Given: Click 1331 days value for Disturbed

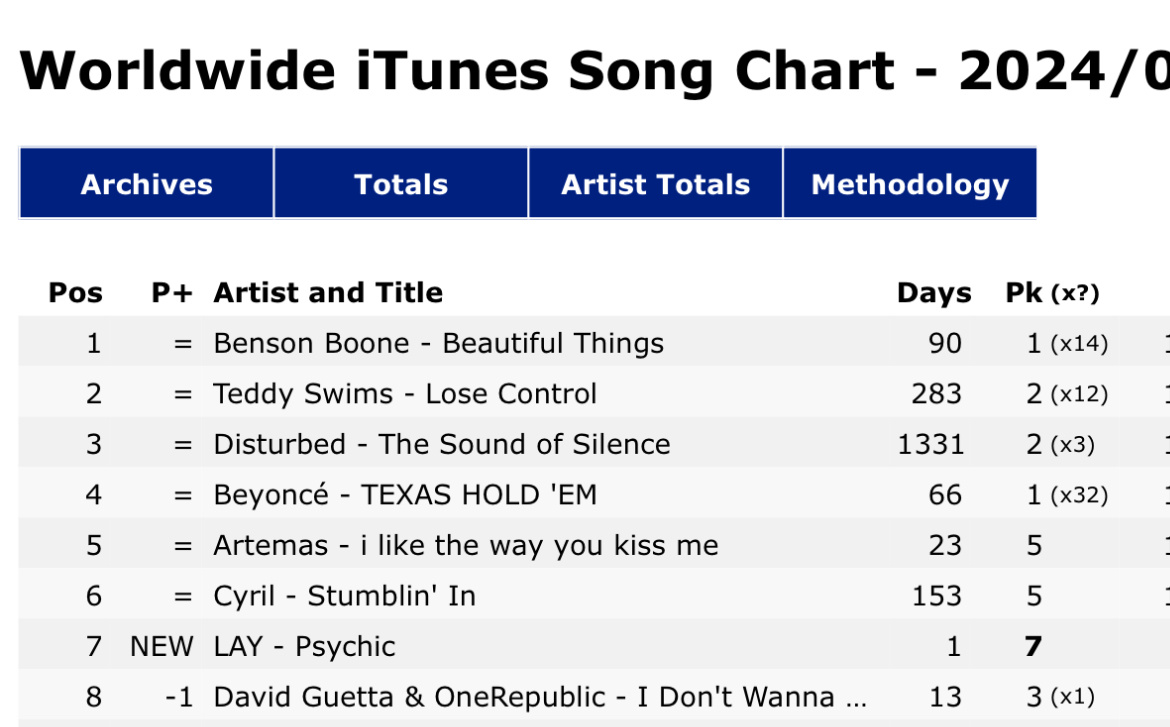Looking at the screenshot, I should pos(930,444).
